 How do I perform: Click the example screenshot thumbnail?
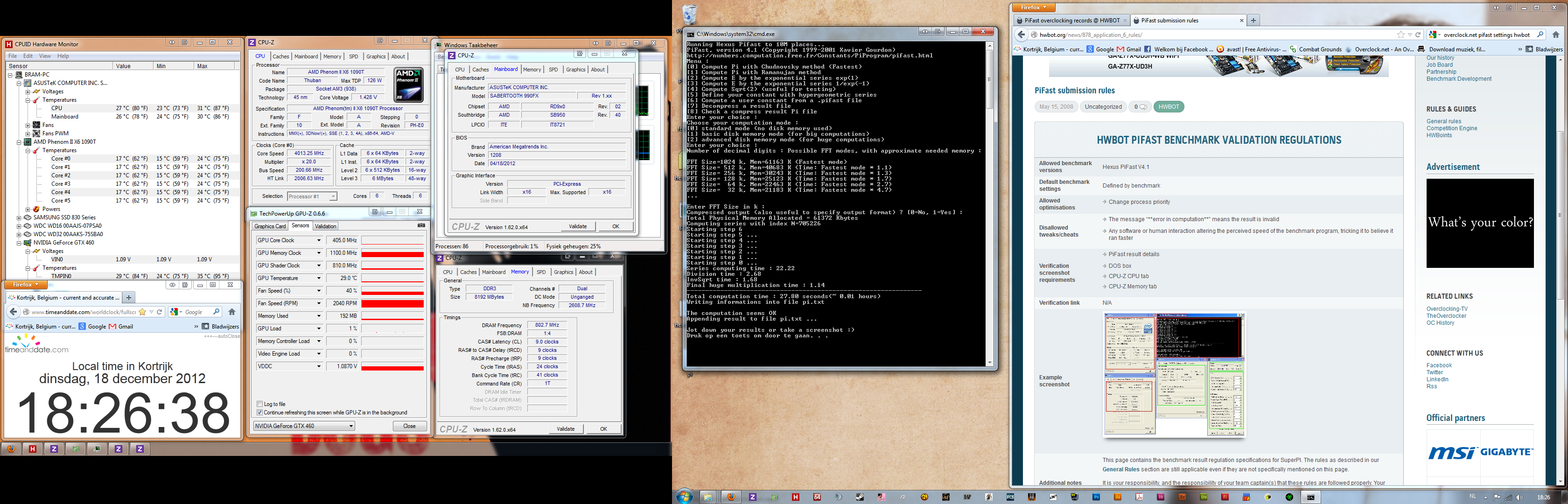[1174, 374]
